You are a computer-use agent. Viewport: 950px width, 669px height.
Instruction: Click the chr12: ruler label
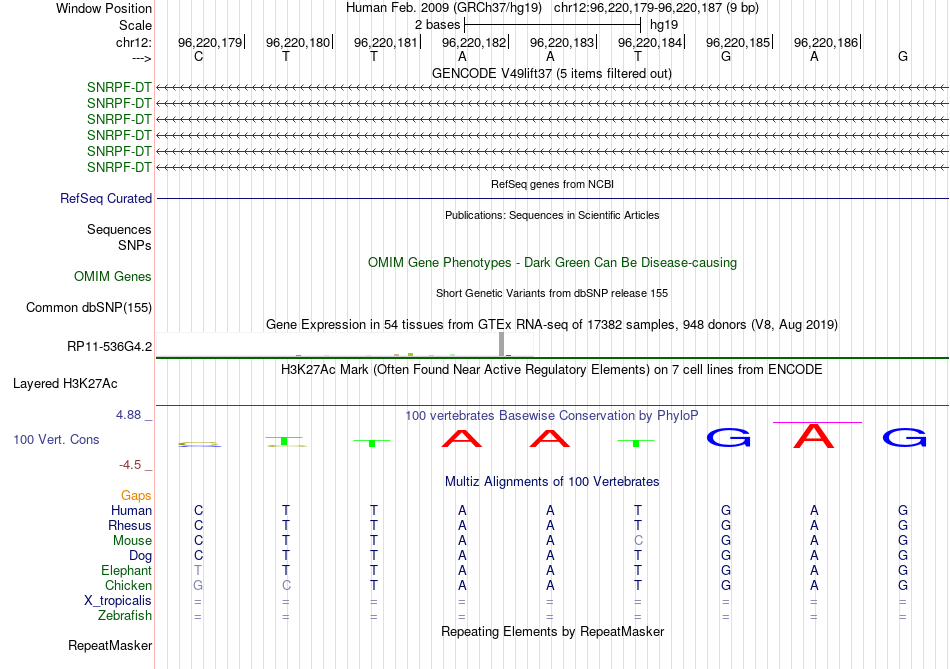coord(133,42)
